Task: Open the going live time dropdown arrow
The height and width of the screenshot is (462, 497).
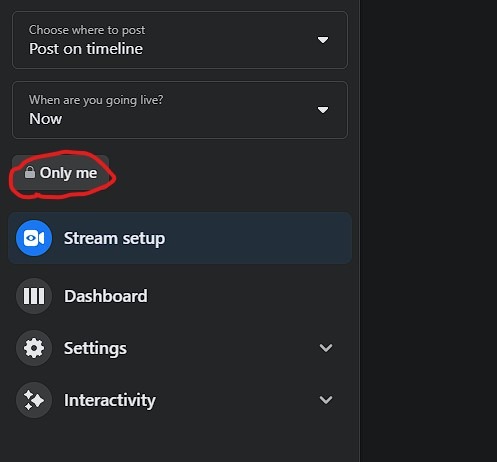Action: [323, 110]
